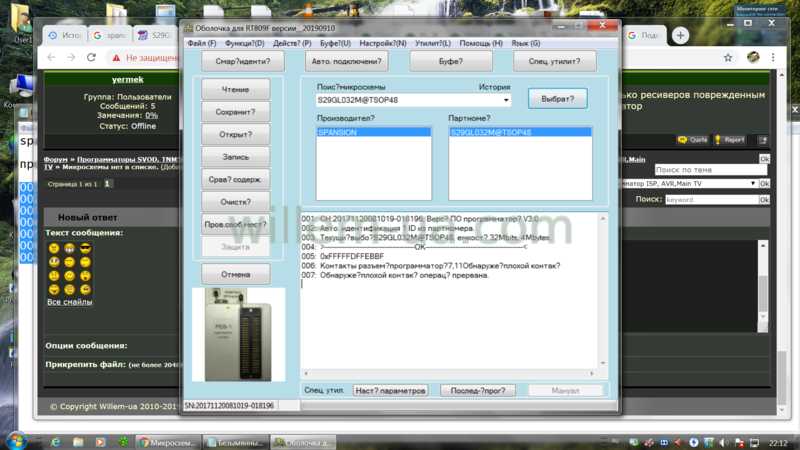Click the yermek username link
Image resolution: width=800 pixels, height=450 pixels.
(128, 79)
